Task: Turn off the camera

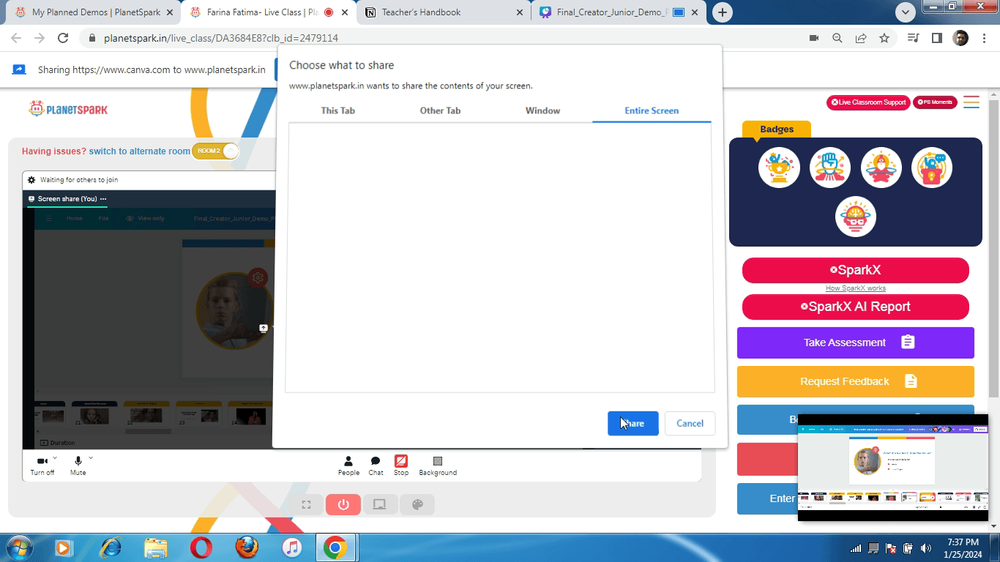Action: (42, 466)
